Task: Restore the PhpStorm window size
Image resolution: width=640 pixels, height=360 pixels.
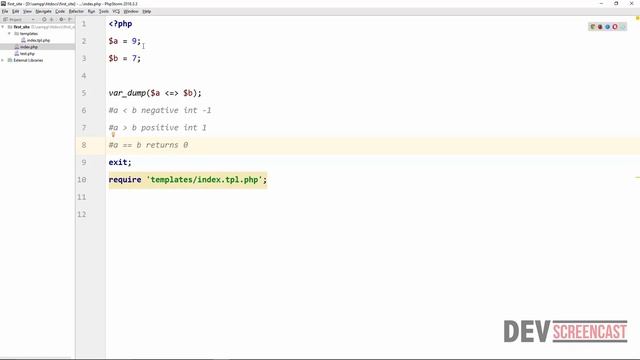Action: coord(616,3)
